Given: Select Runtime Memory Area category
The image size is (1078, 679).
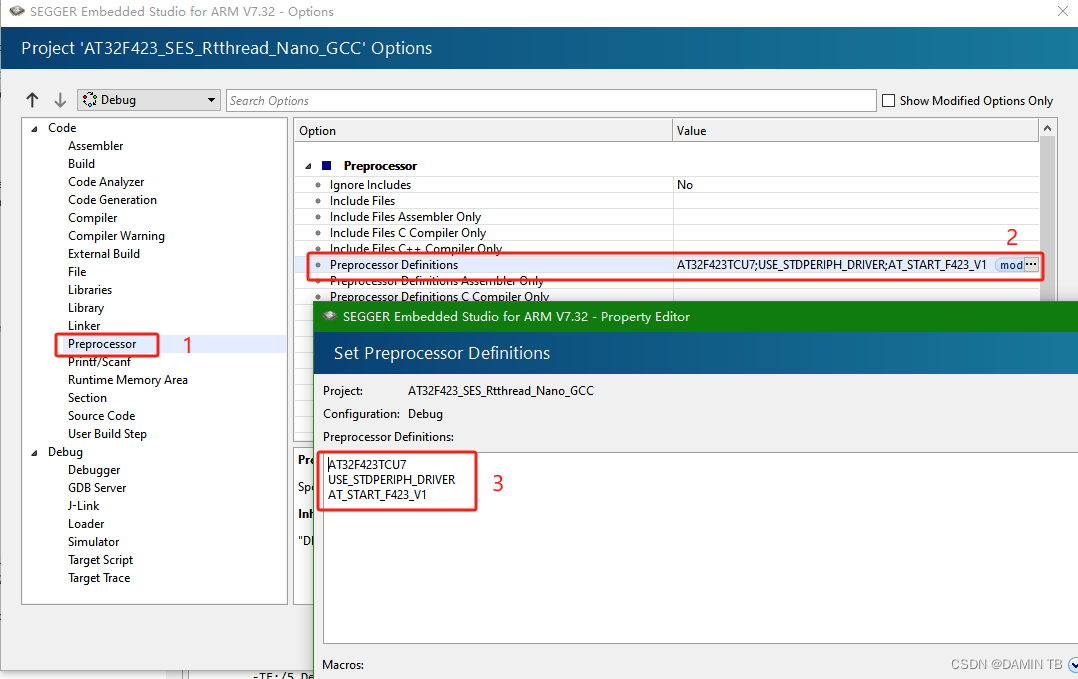Looking at the screenshot, I should 128,379.
